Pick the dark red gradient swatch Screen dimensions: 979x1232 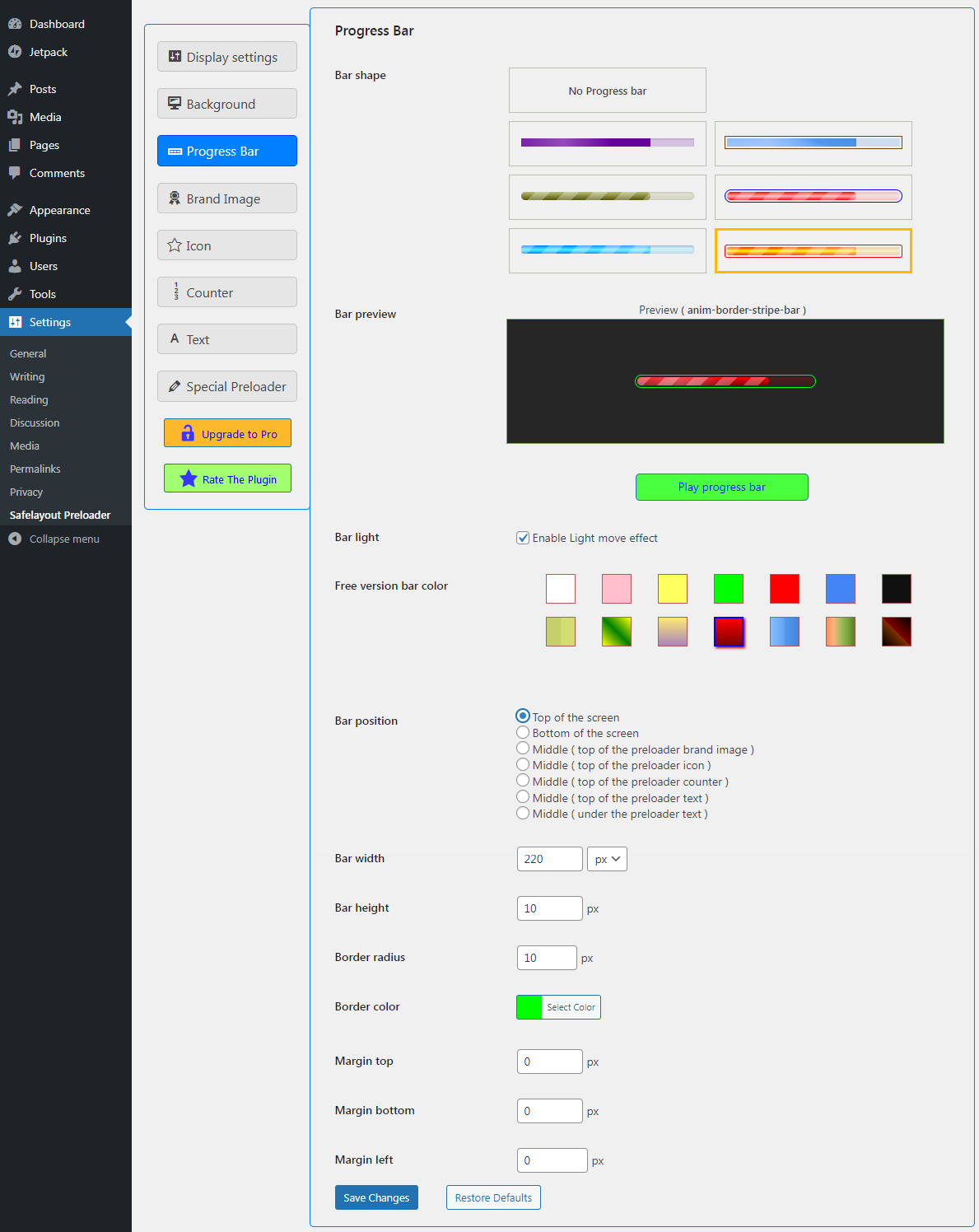729,632
